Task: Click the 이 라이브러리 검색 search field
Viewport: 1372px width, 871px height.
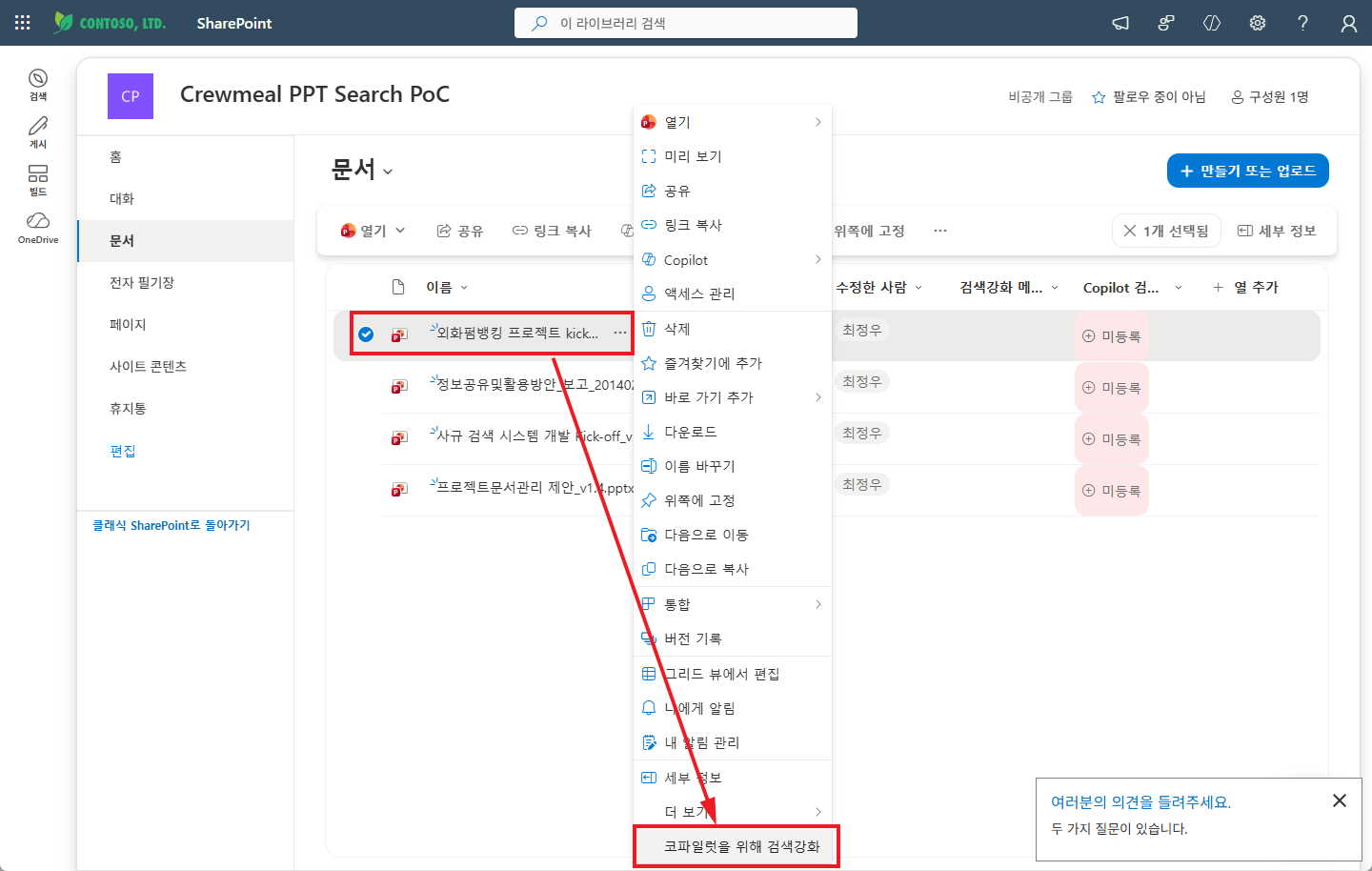Action: point(686,23)
